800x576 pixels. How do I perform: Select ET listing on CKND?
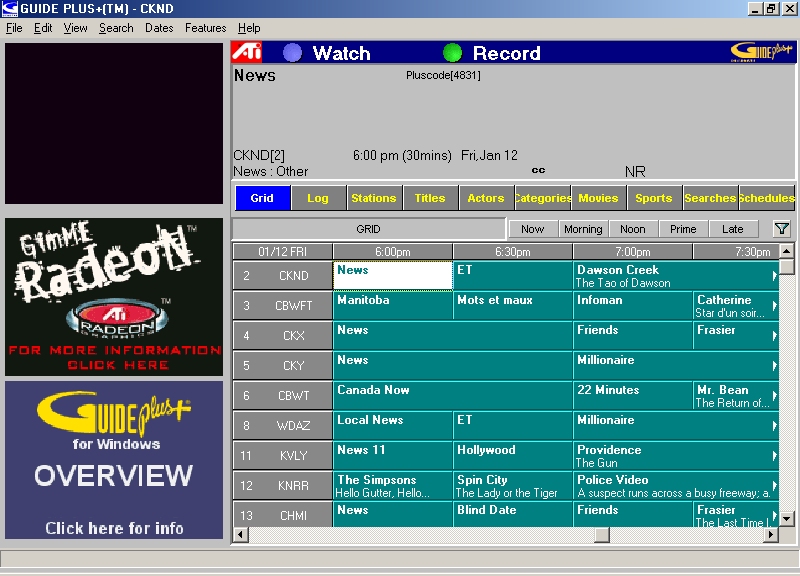(513, 276)
